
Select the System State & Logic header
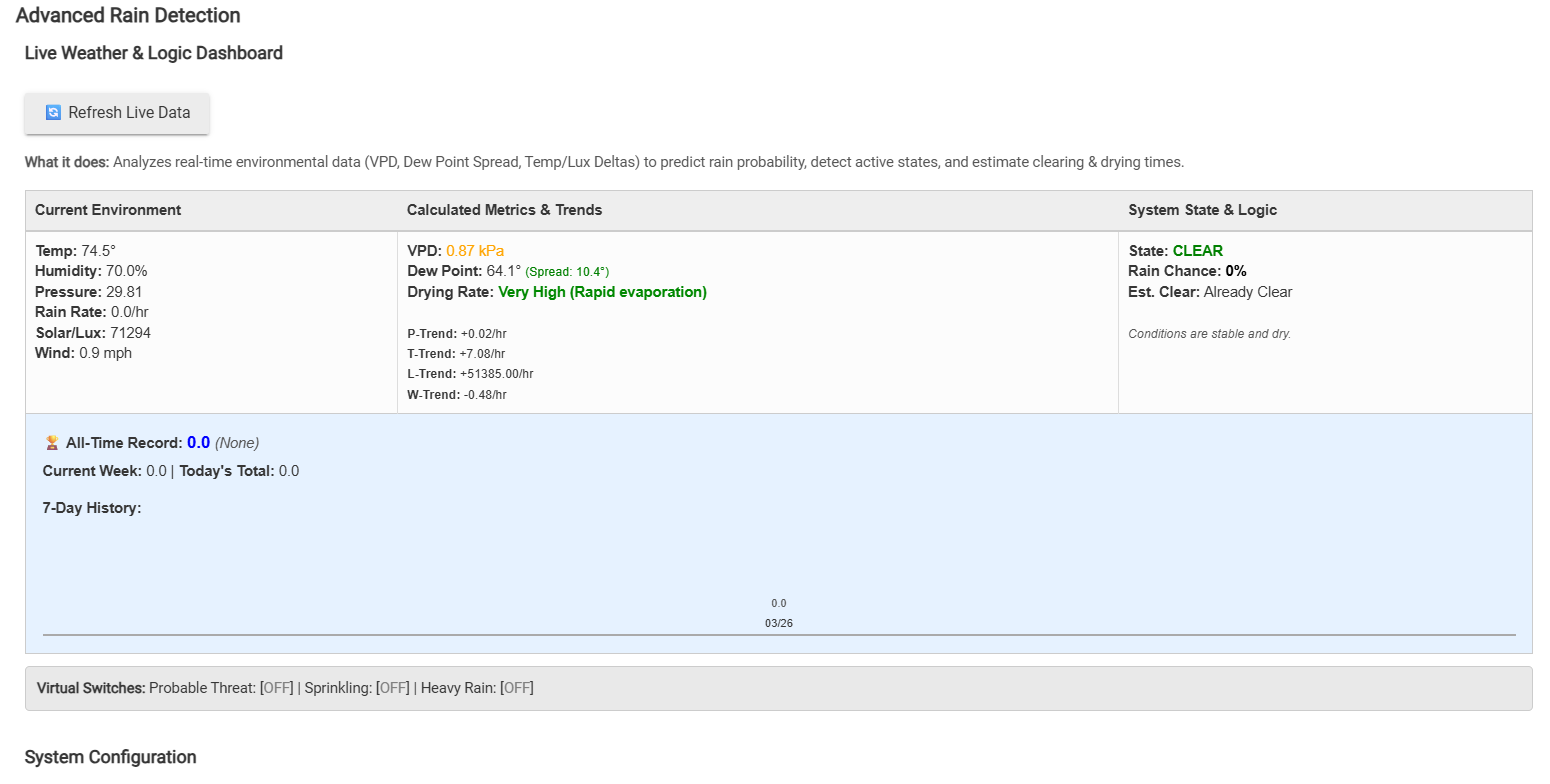[x=1202, y=210]
